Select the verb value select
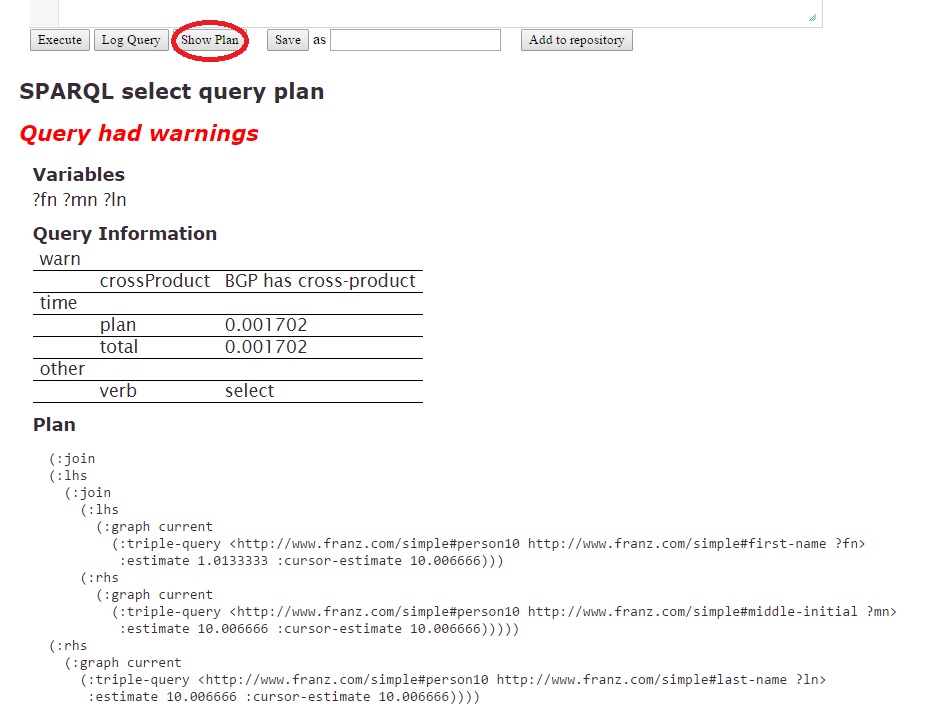 249,391
